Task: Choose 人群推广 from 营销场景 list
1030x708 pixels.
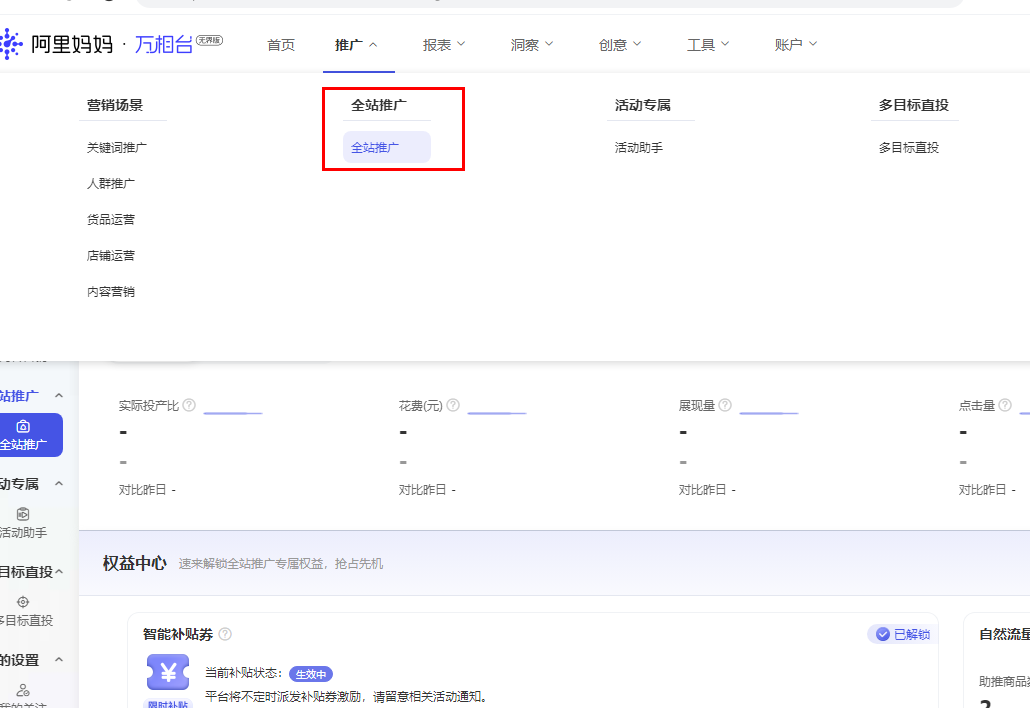Action: [111, 184]
